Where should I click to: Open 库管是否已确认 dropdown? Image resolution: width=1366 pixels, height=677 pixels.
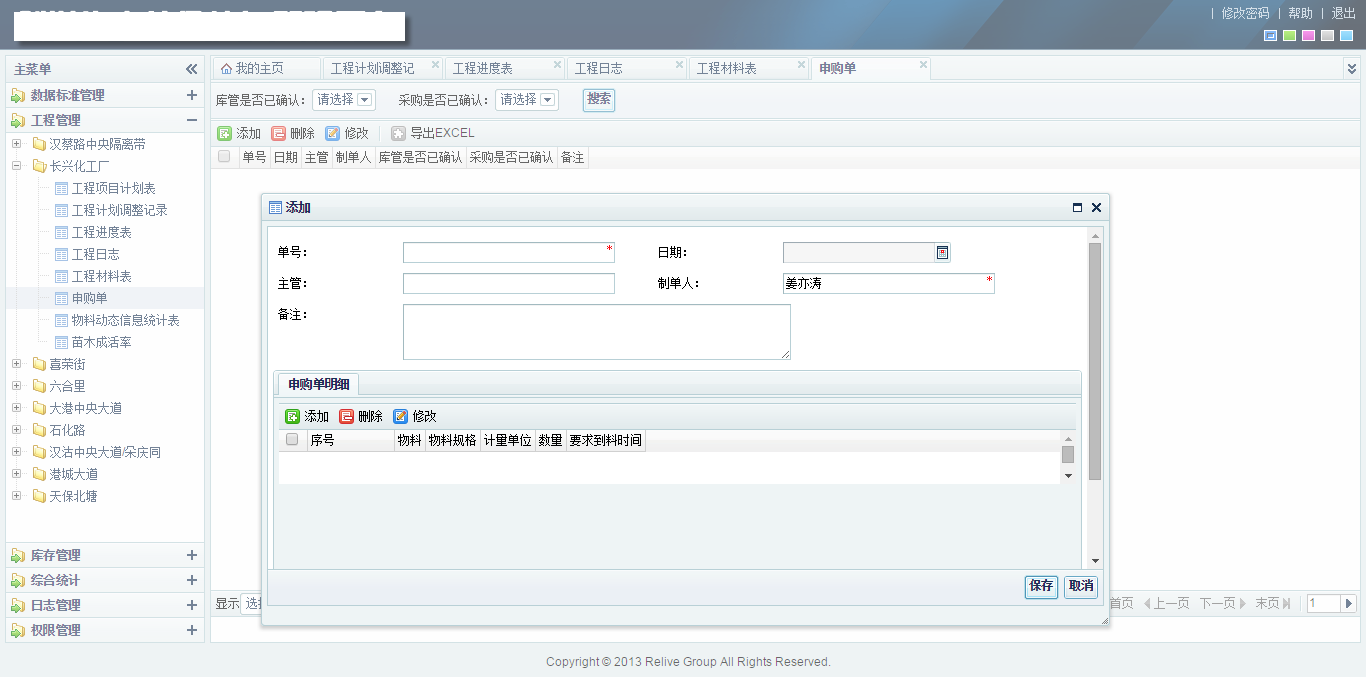click(364, 100)
